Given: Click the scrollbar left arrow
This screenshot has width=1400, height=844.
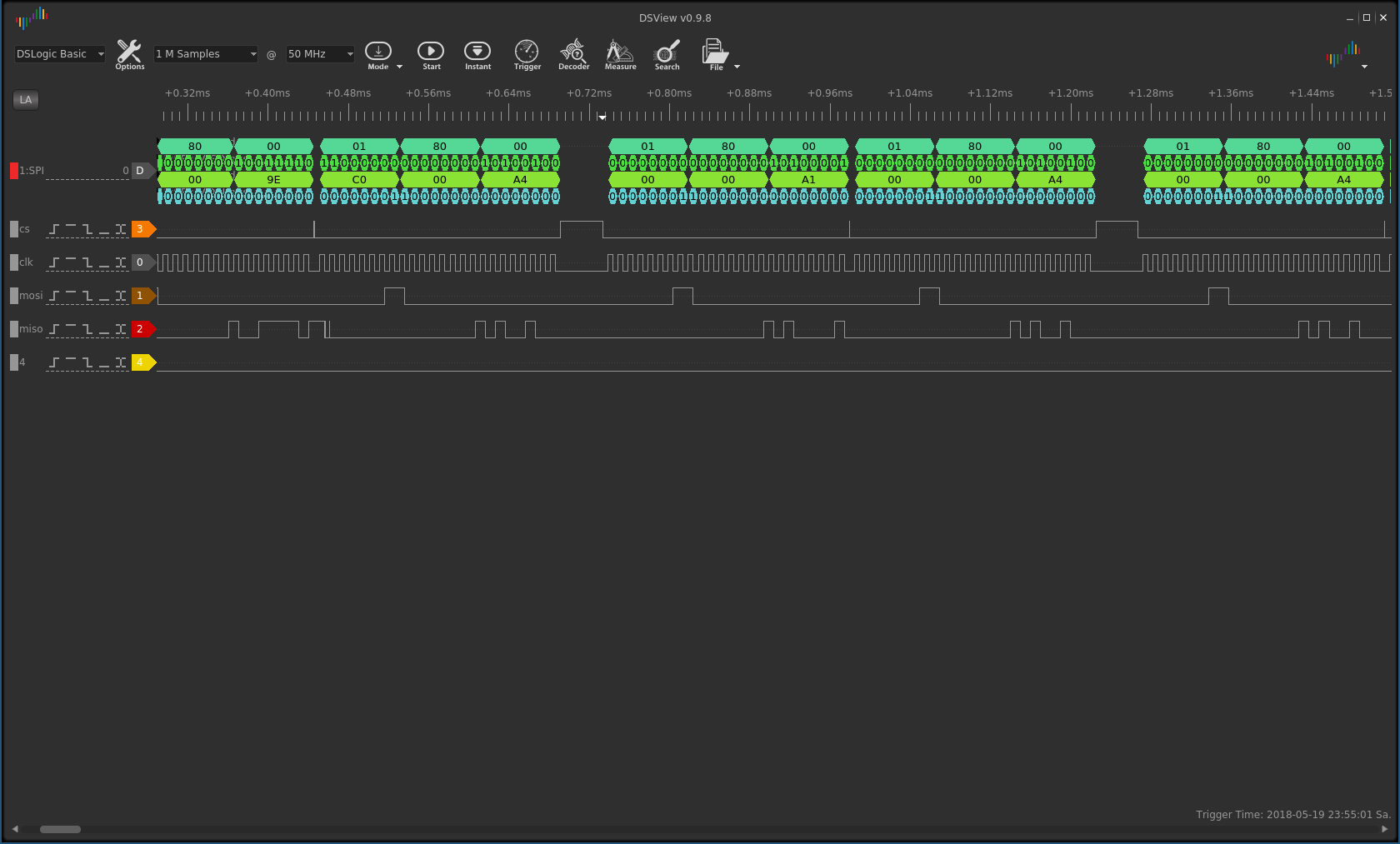Looking at the screenshot, I should point(15,829).
